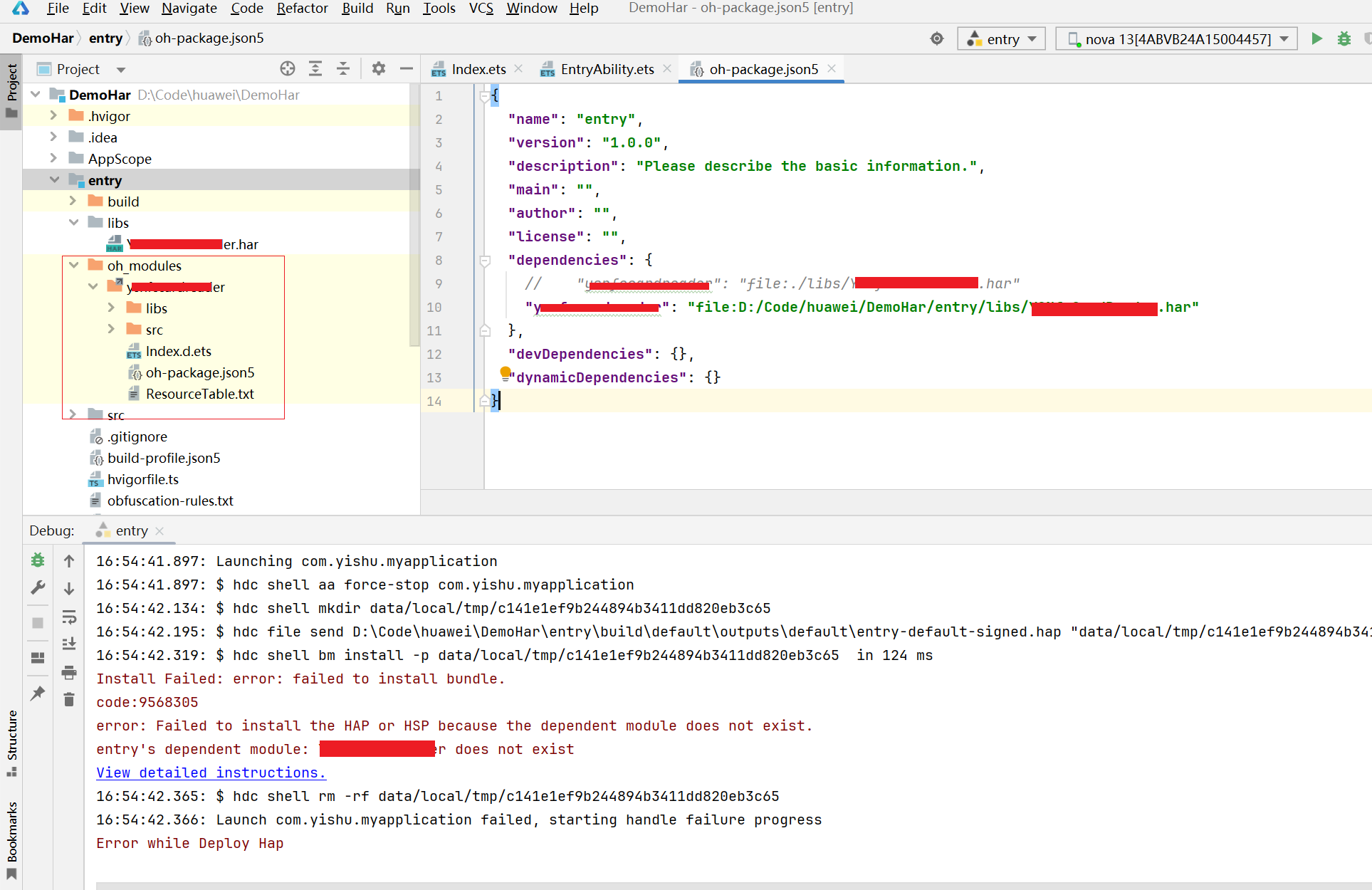Start debugging the entry configuration
Viewport: 1372px width, 890px height.
point(1344,38)
